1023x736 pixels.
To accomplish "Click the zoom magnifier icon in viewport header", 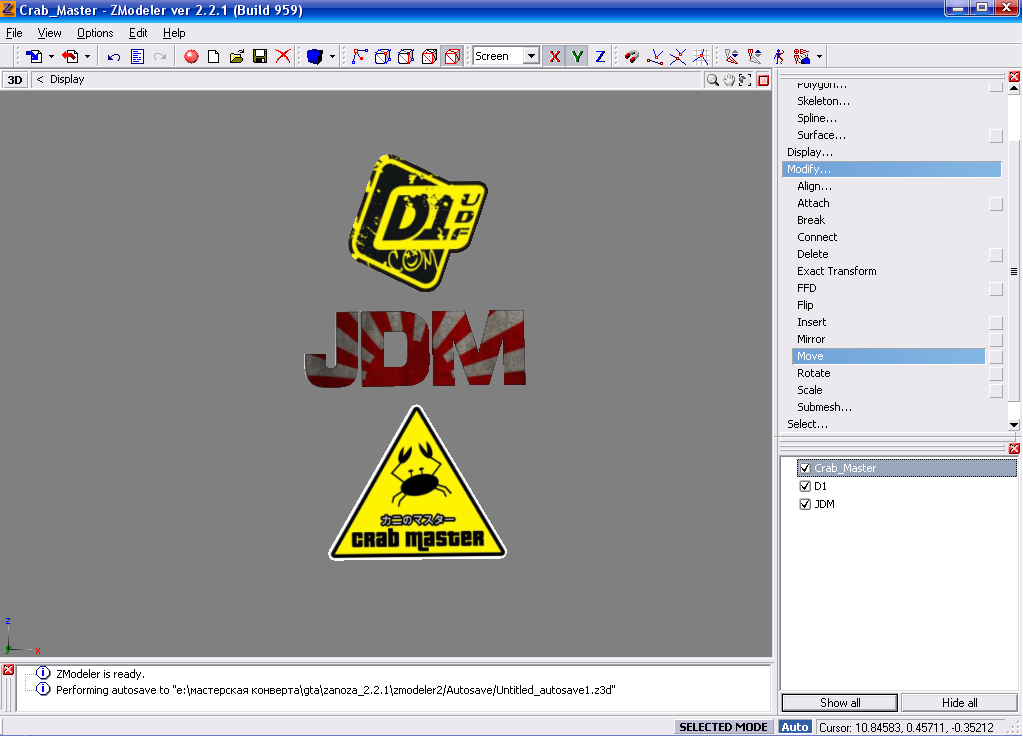I will [x=712, y=80].
